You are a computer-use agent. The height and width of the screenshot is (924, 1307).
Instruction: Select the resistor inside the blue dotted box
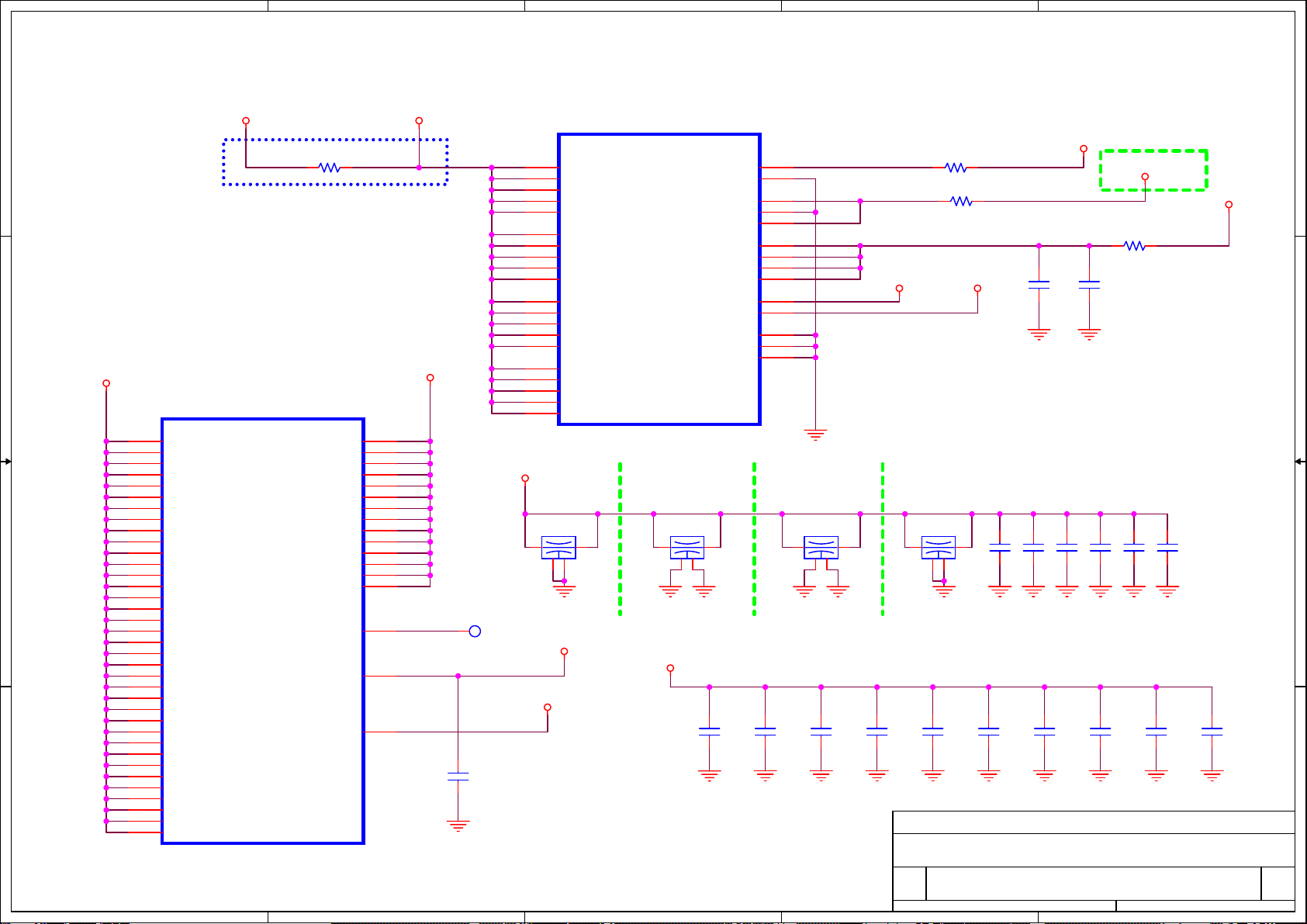point(330,168)
